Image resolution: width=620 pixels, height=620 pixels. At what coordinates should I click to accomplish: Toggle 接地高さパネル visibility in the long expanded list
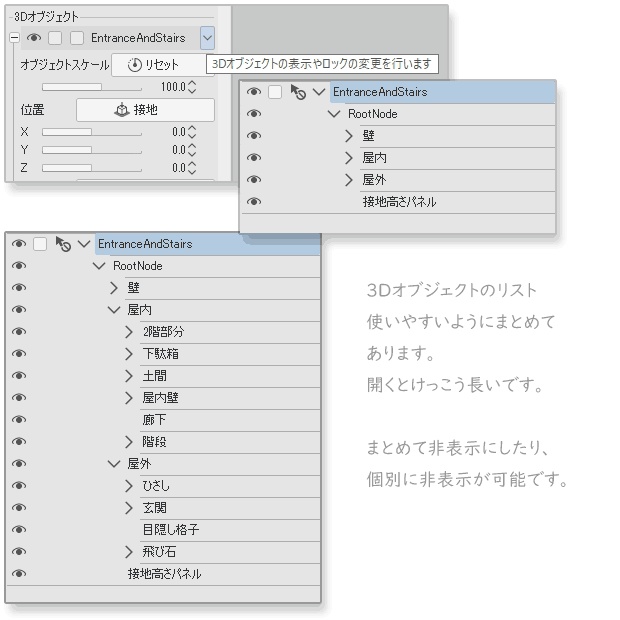(x=19, y=573)
